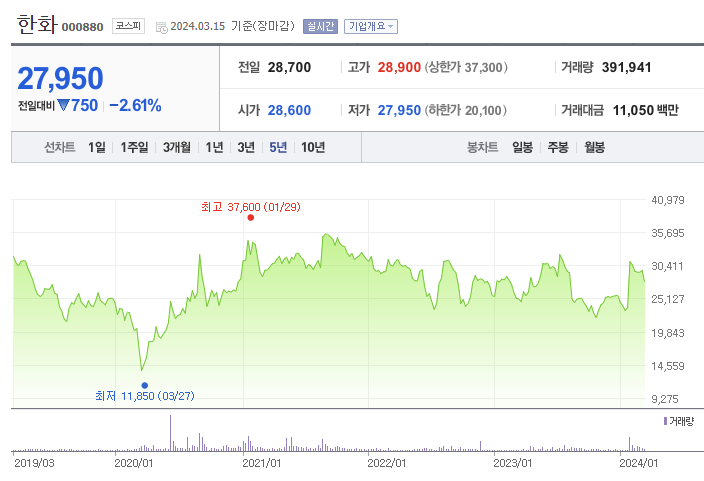The image size is (704, 481).
Task: Switch to the 월봉 candlestick chart
Action: [x=594, y=147]
